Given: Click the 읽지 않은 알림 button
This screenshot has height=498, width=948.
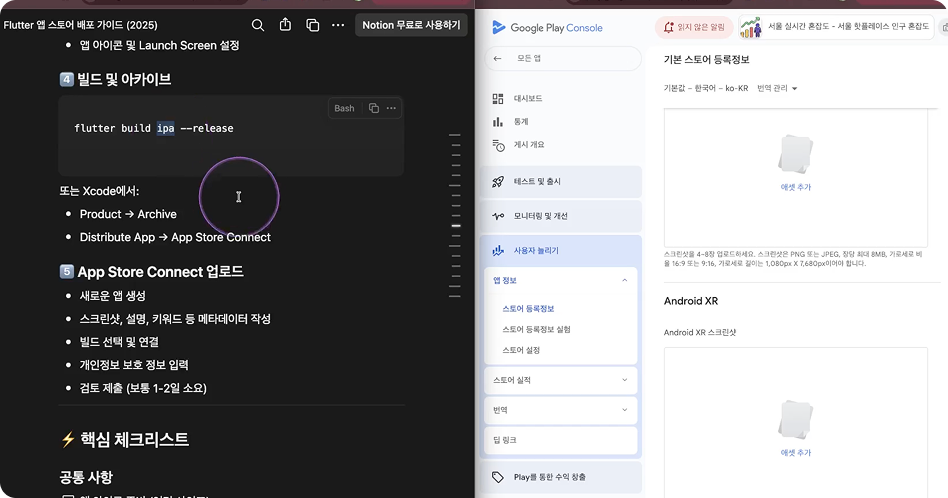Looking at the screenshot, I should pos(694,28).
